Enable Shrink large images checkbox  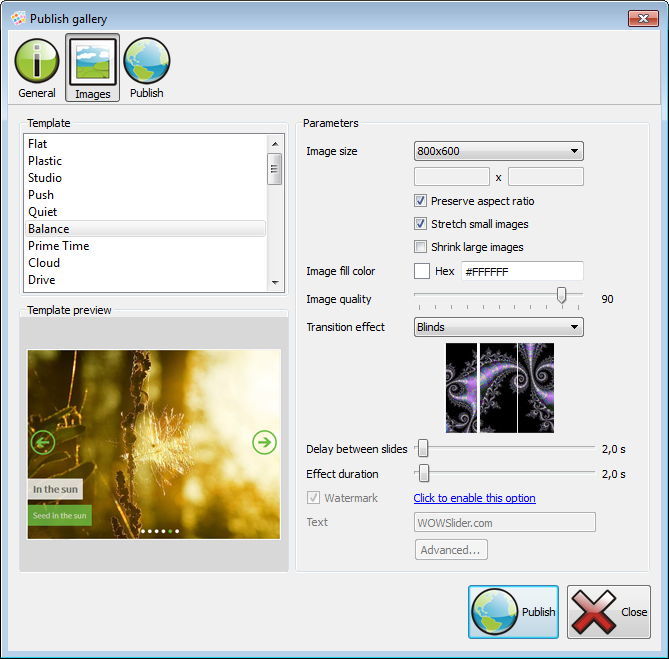420,247
